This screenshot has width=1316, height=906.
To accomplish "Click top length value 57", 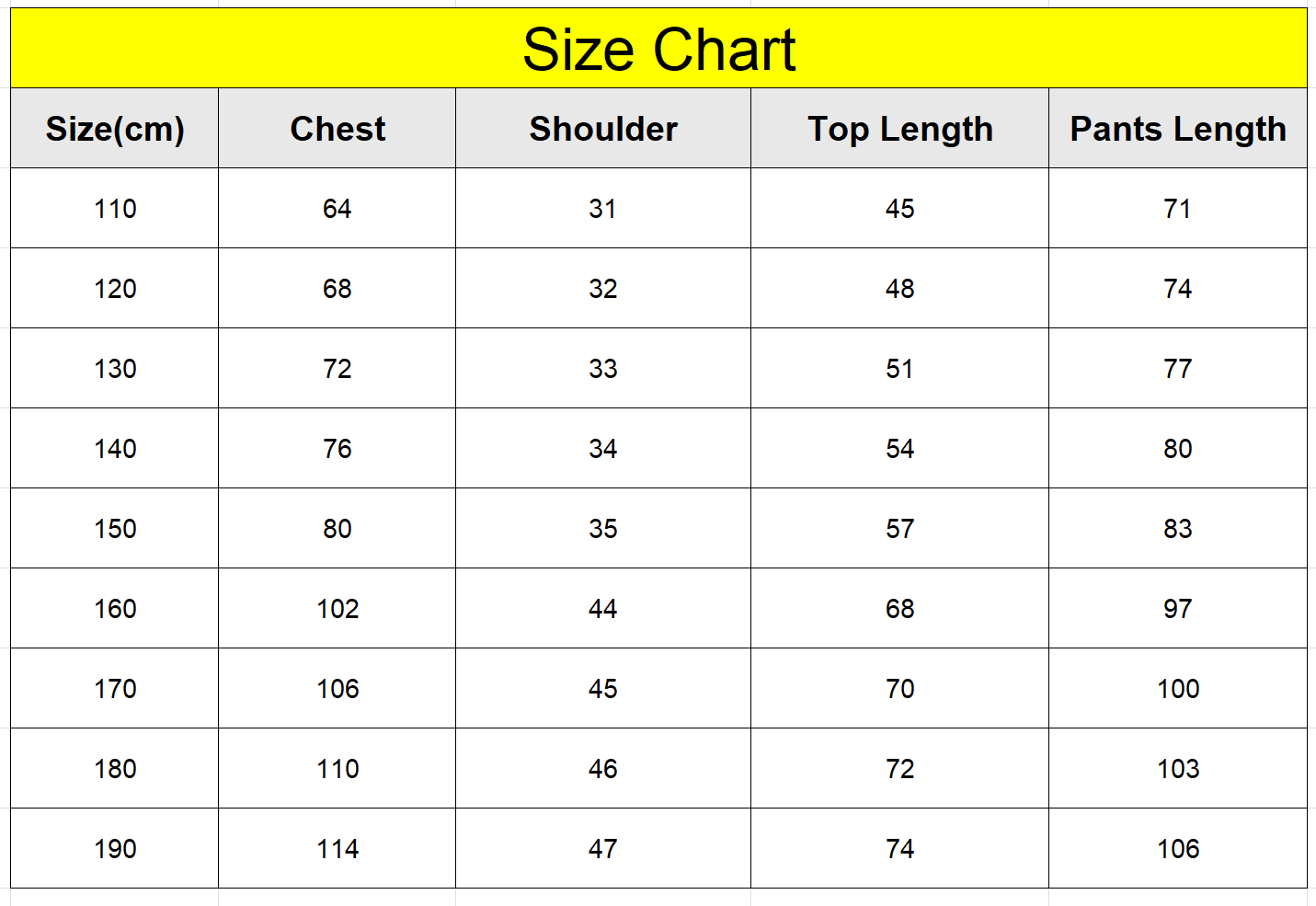I will pyautogui.click(x=900, y=529).
